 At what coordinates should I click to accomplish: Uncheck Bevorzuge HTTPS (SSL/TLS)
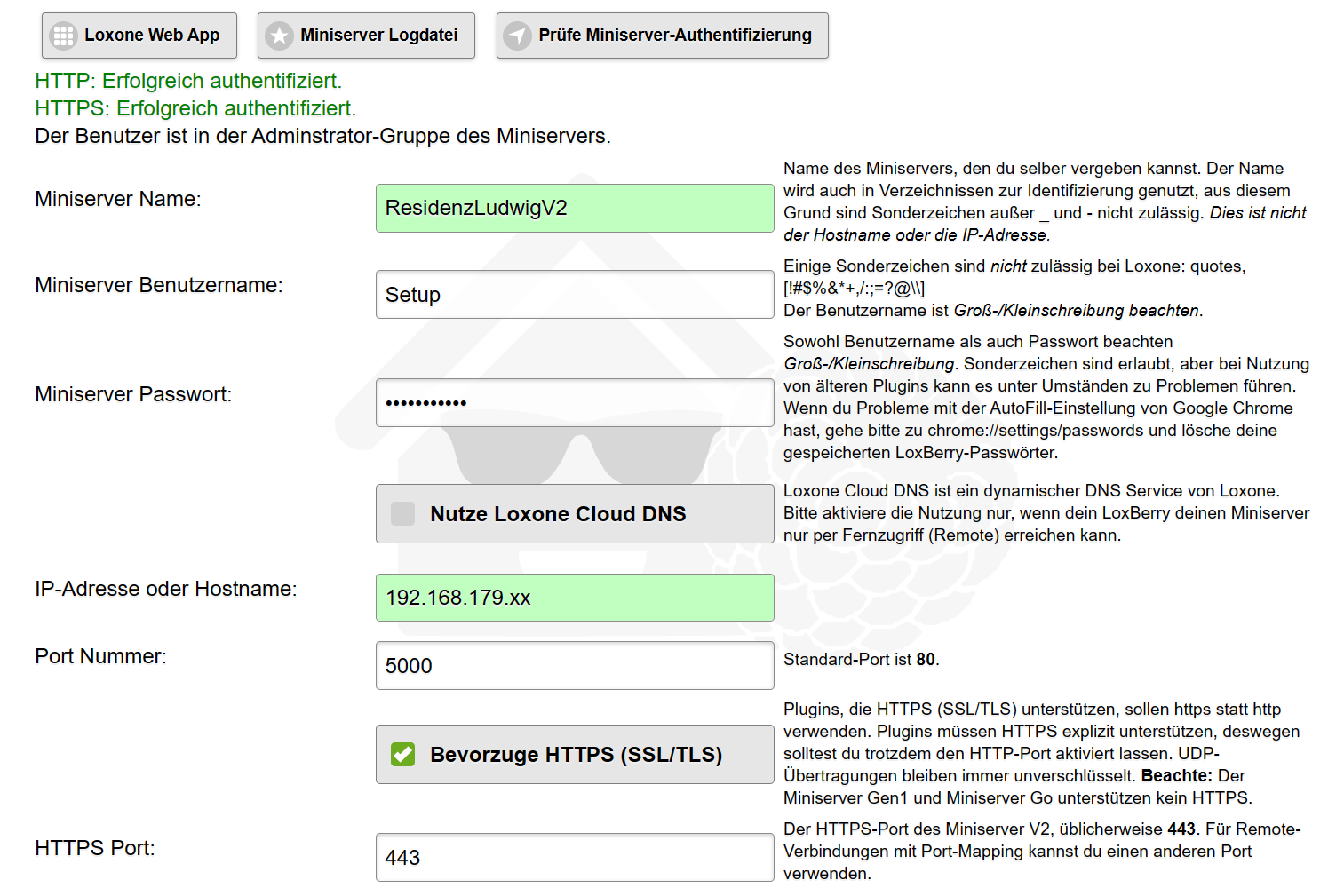(x=403, y=755)
